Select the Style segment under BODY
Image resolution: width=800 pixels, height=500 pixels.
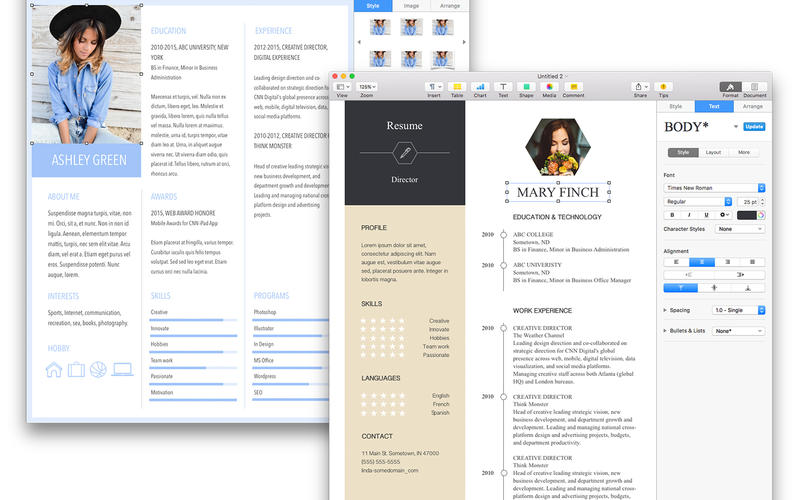tap(683, 153)
